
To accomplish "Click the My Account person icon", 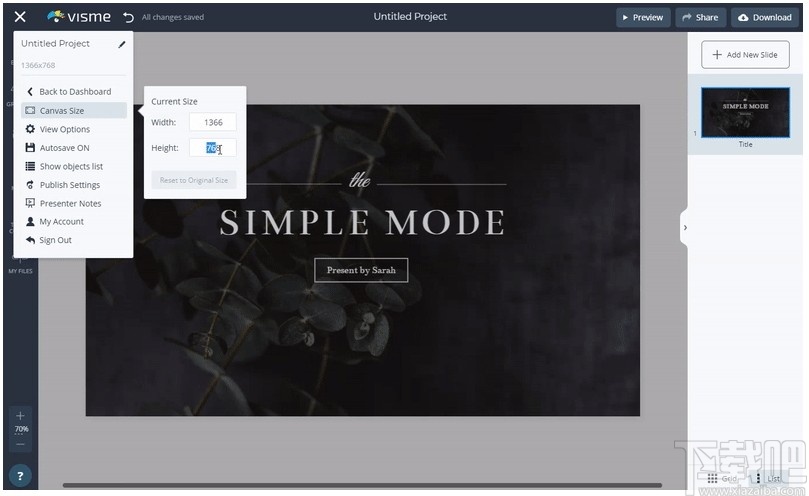I will (x=30, y=221).
